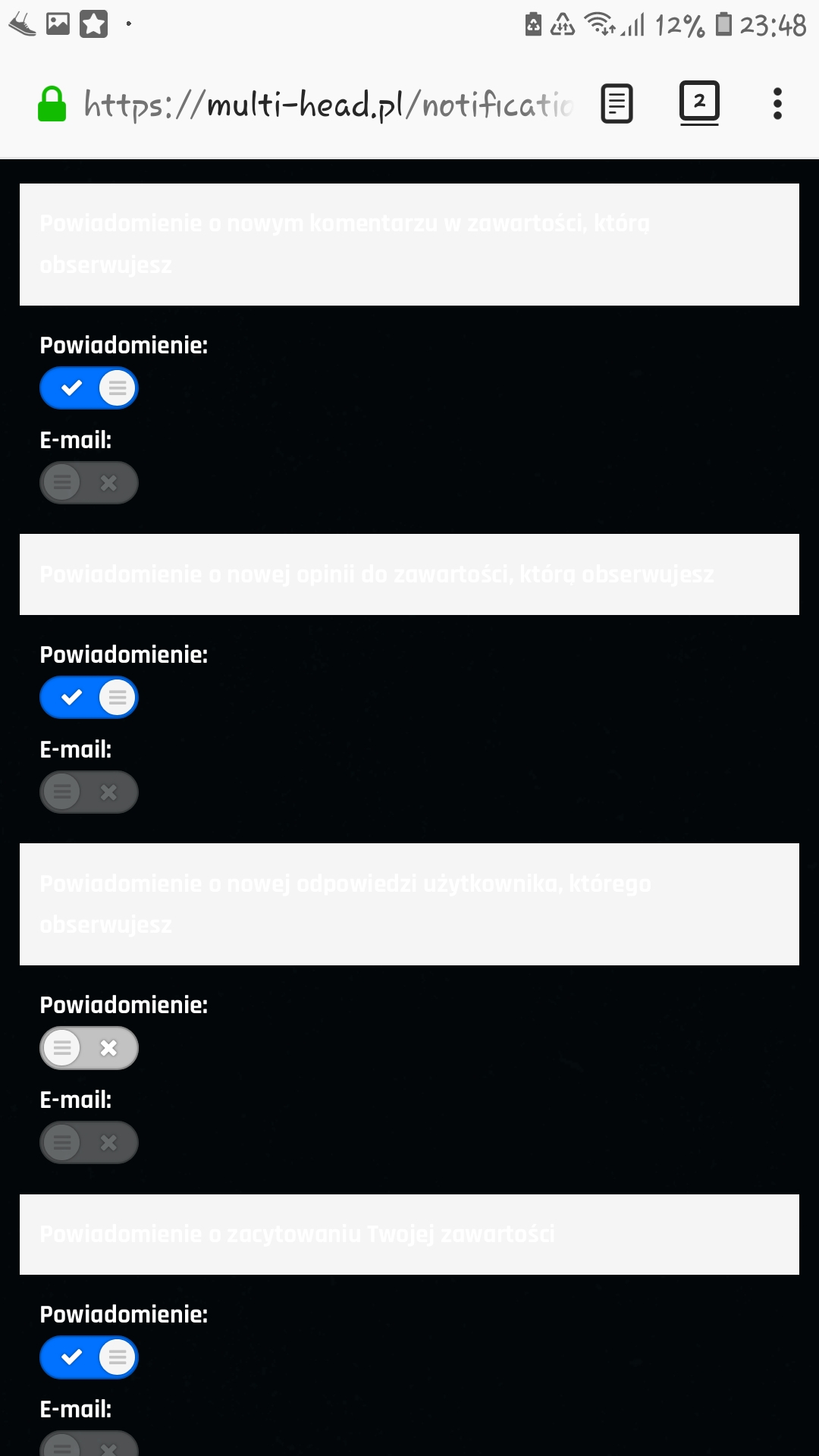Screen dimensions: 819x1456
Task: Tap the battery icon in status bar
Action: point(723,24)
